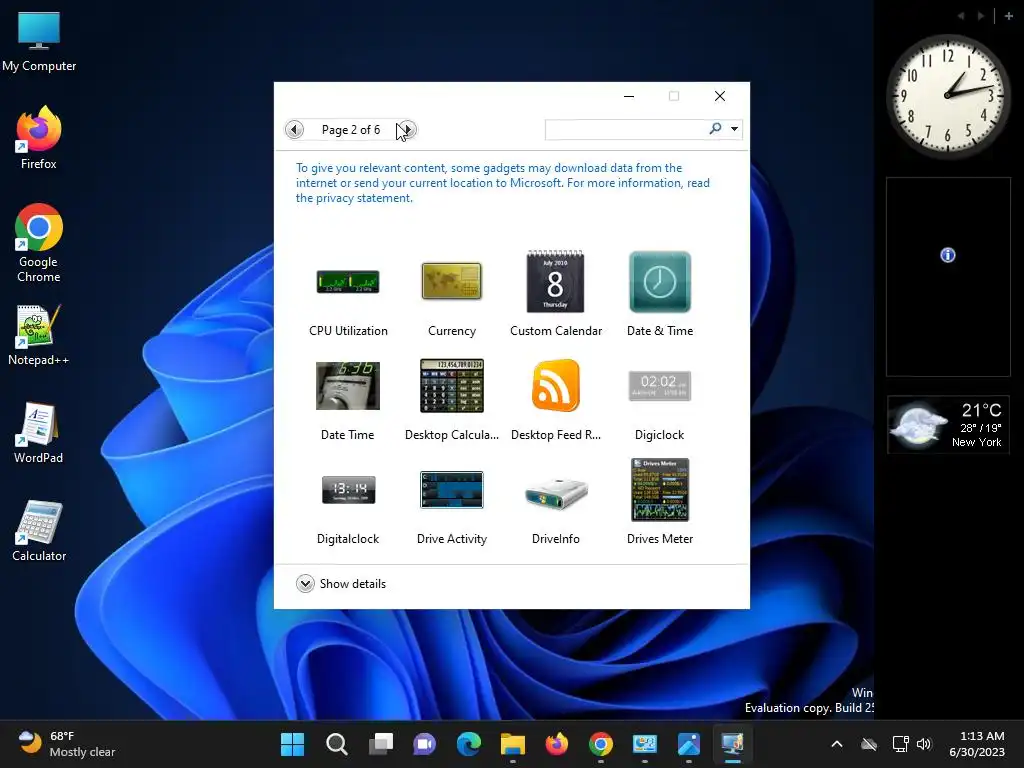Screen dimensions: 1024x768
Task: Open the Control Panel icon on taskbar
Action: tap(645, 744)
